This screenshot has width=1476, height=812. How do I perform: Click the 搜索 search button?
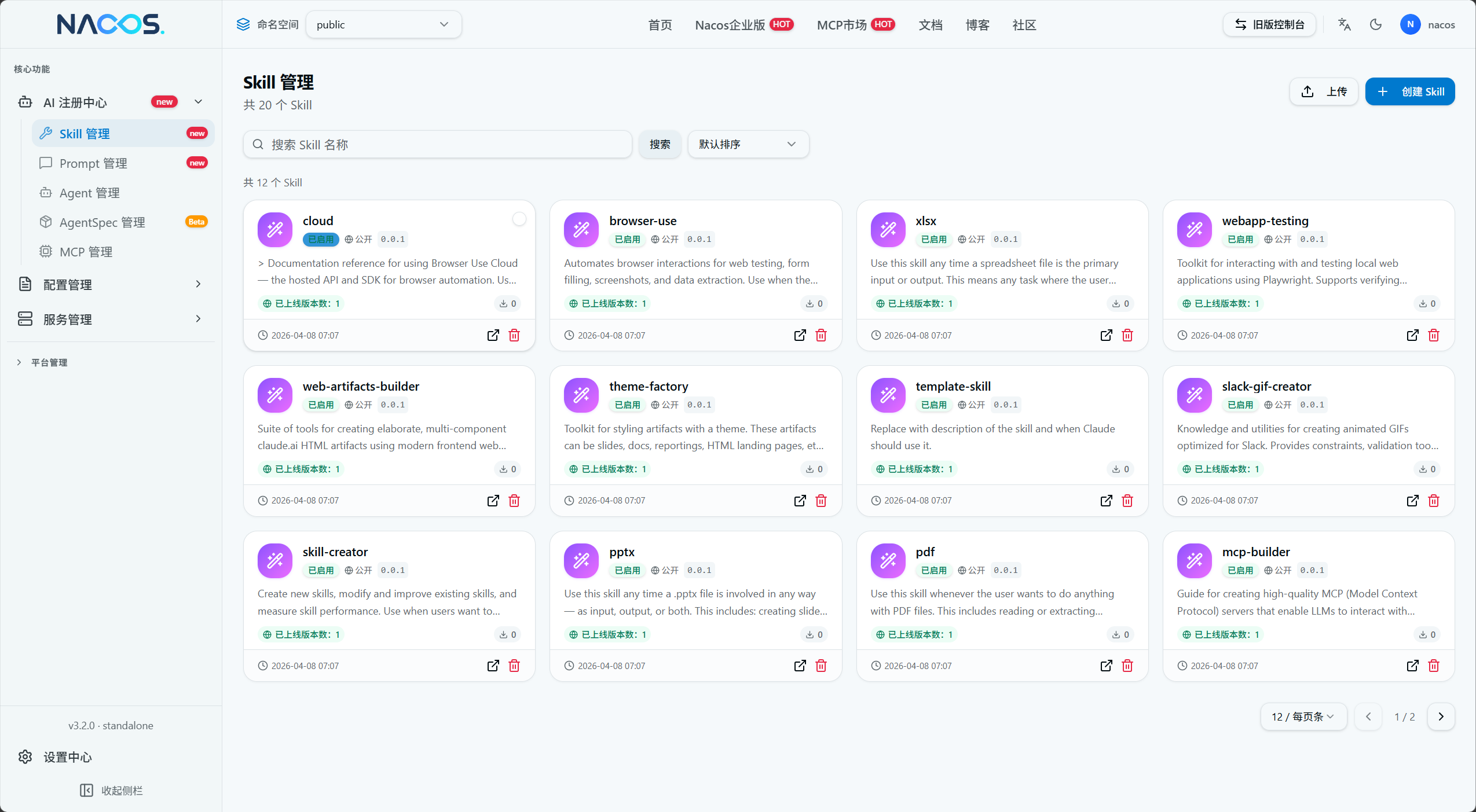(660, 144)
